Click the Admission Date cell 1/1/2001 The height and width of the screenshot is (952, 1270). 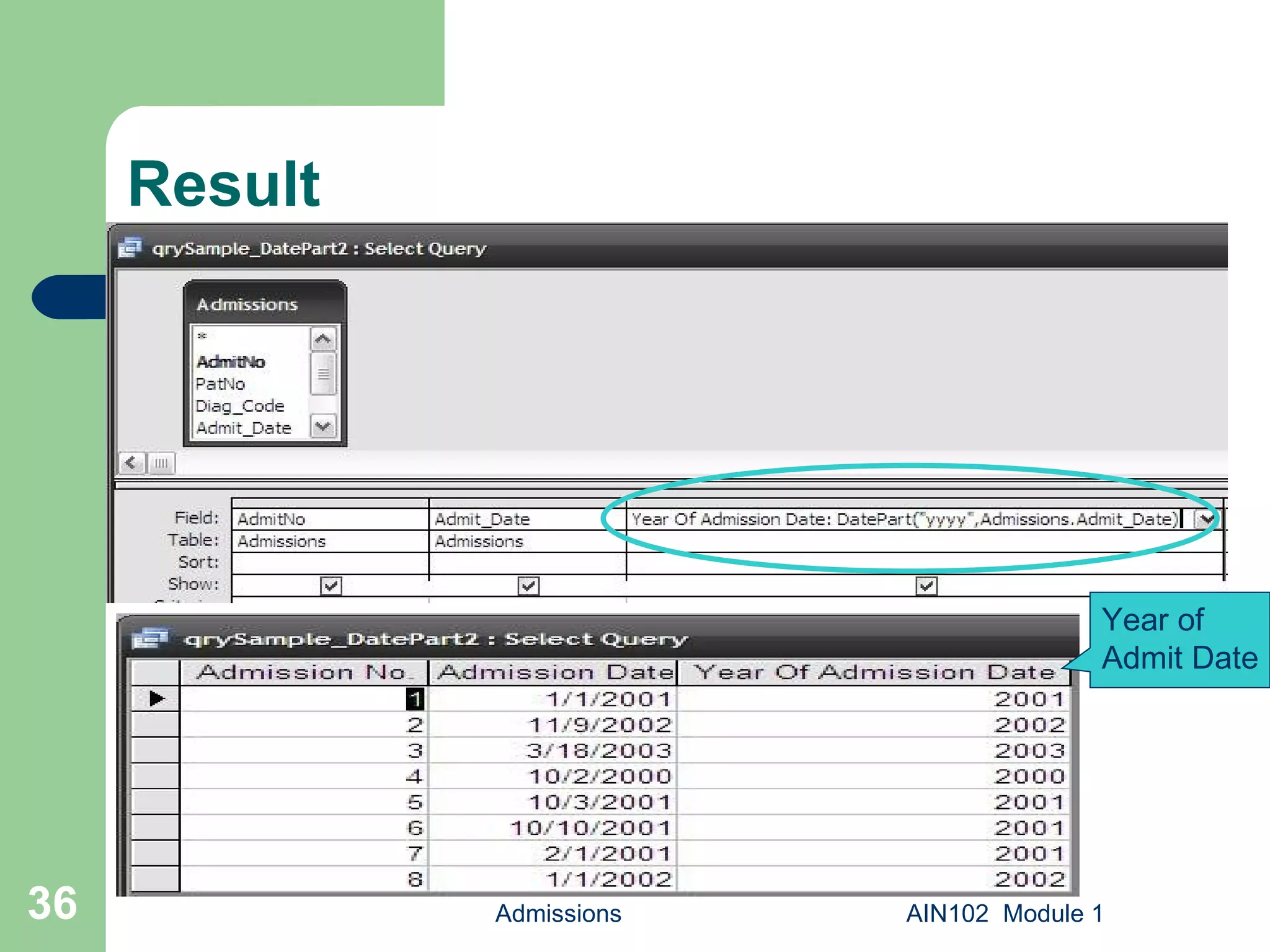click(x=553, y=699)
